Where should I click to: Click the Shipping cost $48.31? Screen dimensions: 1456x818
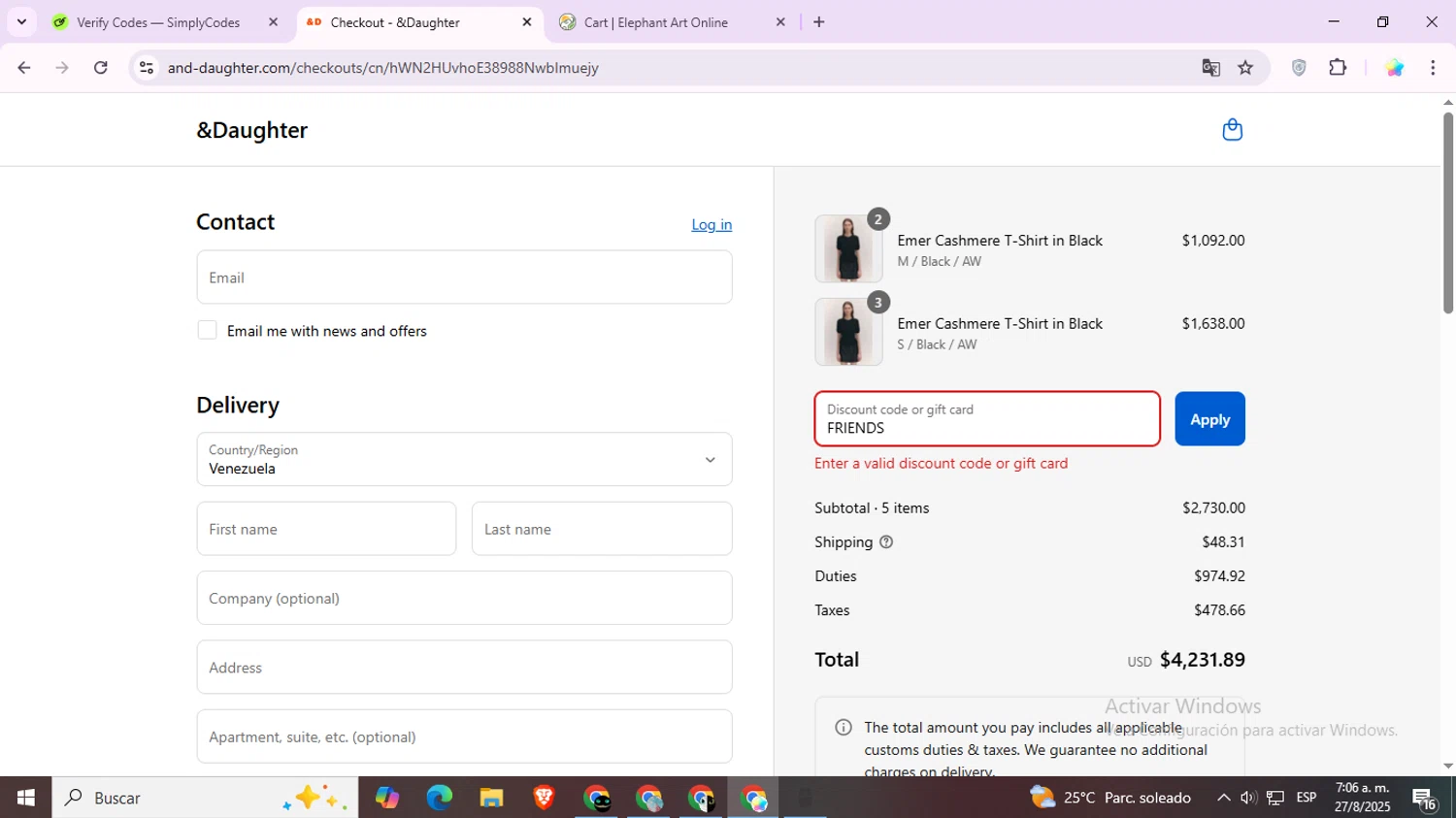coord(1223,541)
